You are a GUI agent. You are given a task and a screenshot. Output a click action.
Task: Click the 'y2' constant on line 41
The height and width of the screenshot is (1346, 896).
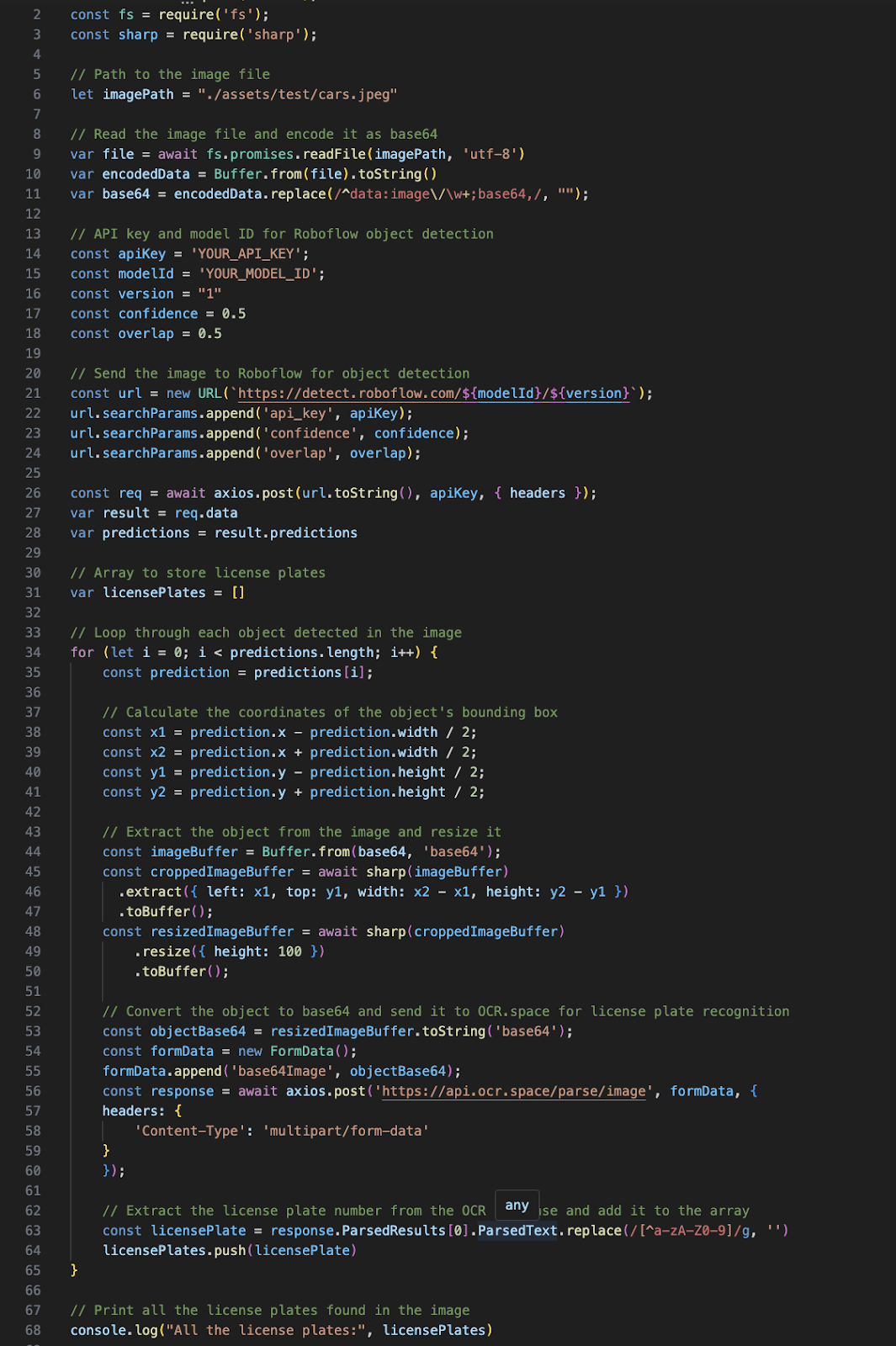tap(158, 792)
